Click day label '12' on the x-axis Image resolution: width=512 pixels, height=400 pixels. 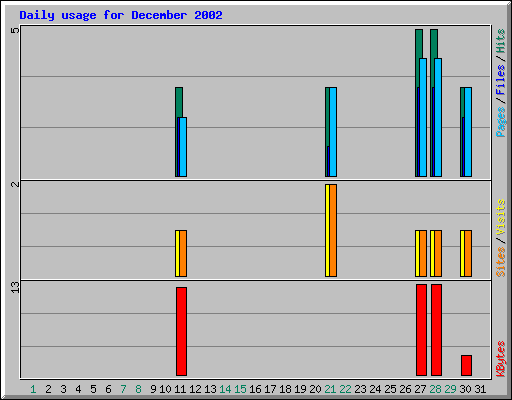click(195, 389)
